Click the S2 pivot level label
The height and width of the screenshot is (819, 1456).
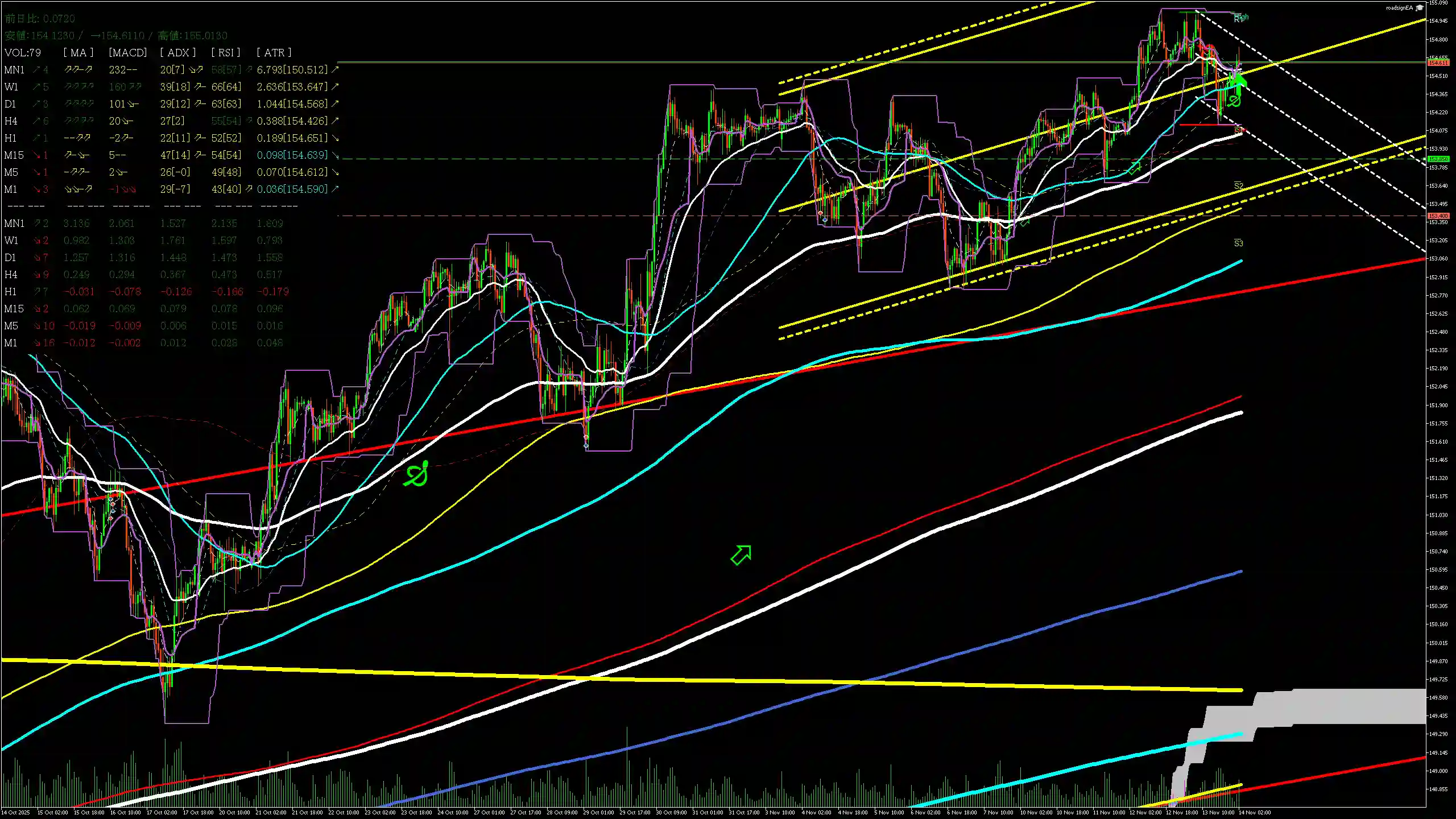coord(1238,186)
